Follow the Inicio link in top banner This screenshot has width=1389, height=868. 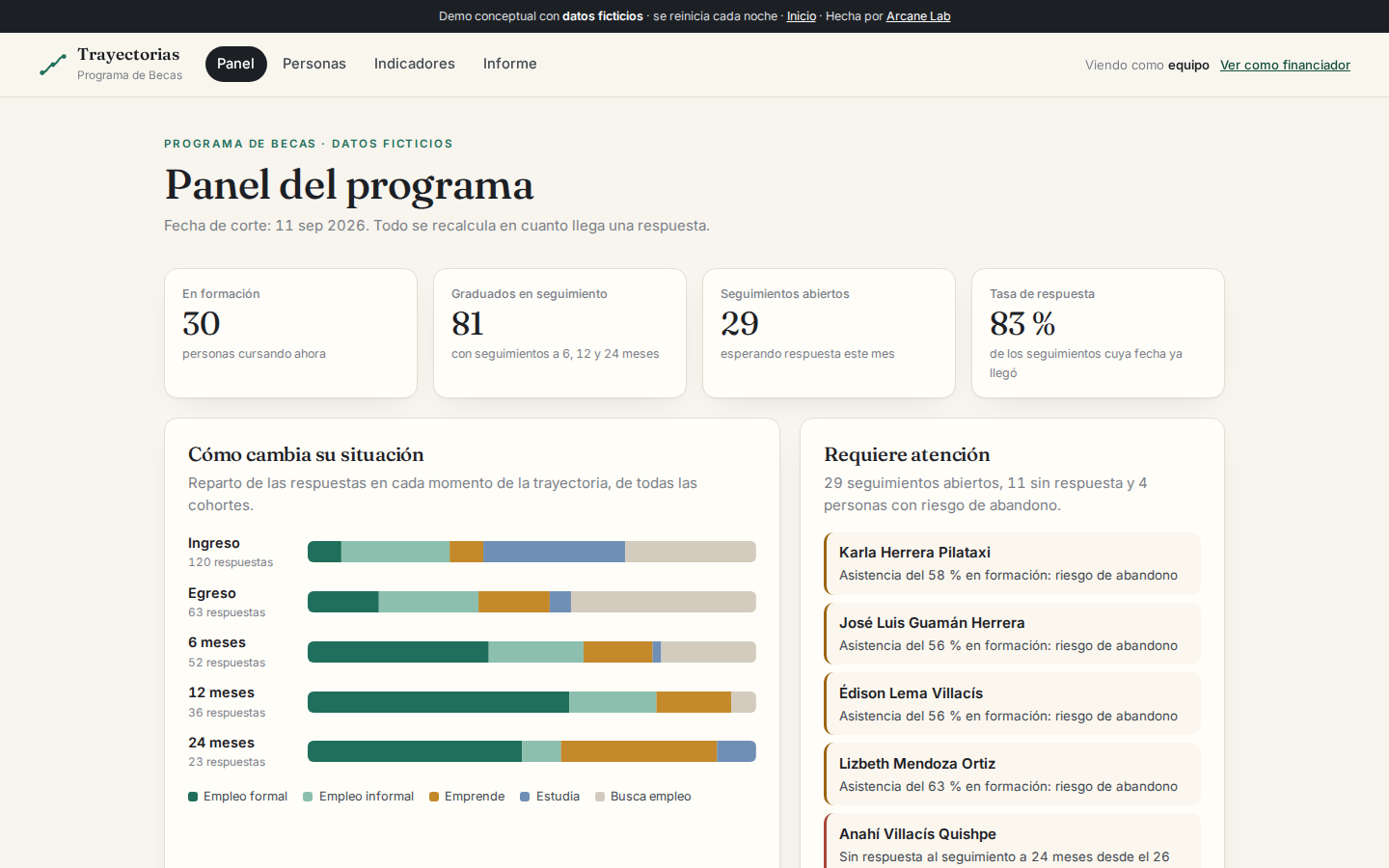[802, 16]
